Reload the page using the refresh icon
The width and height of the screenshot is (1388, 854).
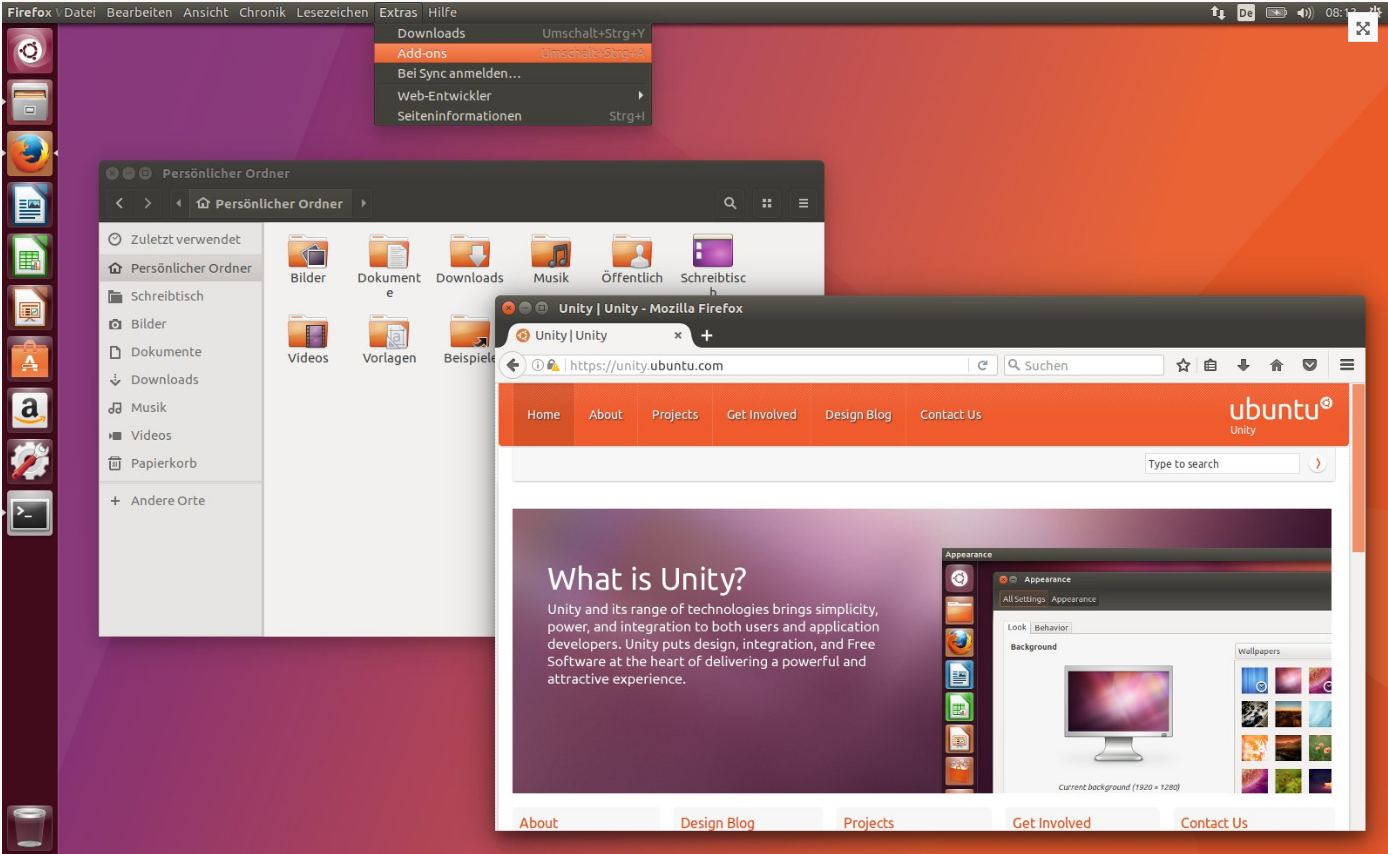tap(982, 366)
